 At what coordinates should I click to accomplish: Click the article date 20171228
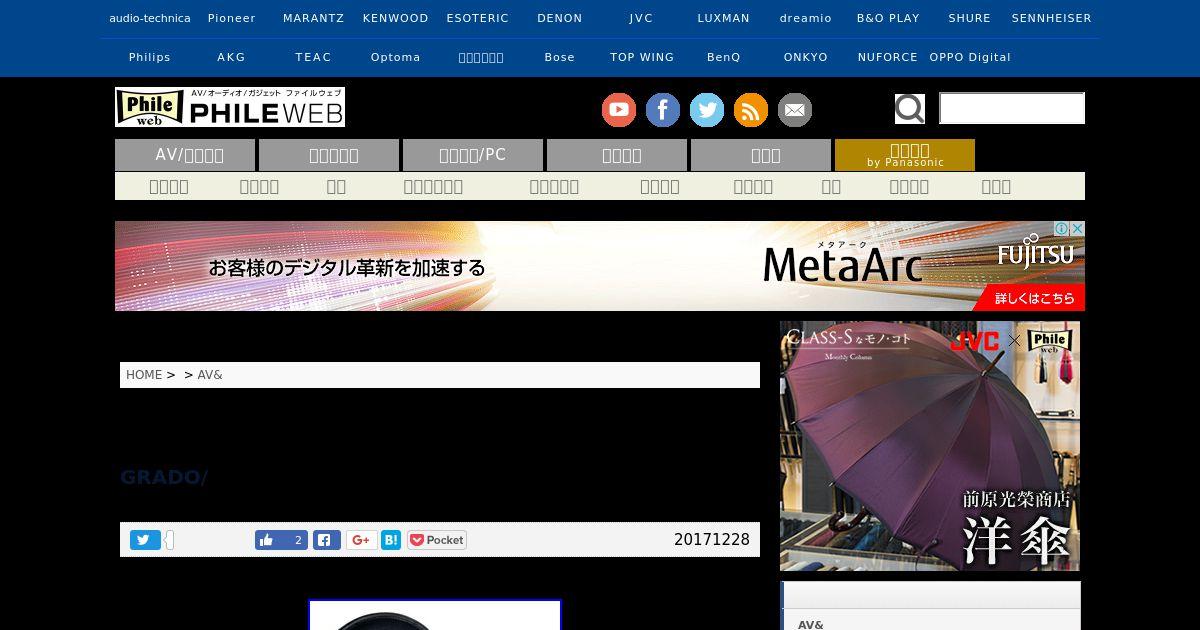[712, 540]
